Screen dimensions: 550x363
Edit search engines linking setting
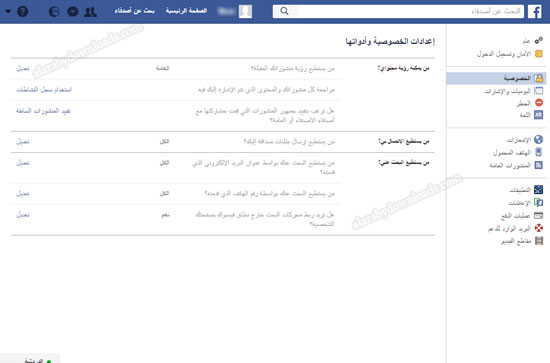(23, 215)
